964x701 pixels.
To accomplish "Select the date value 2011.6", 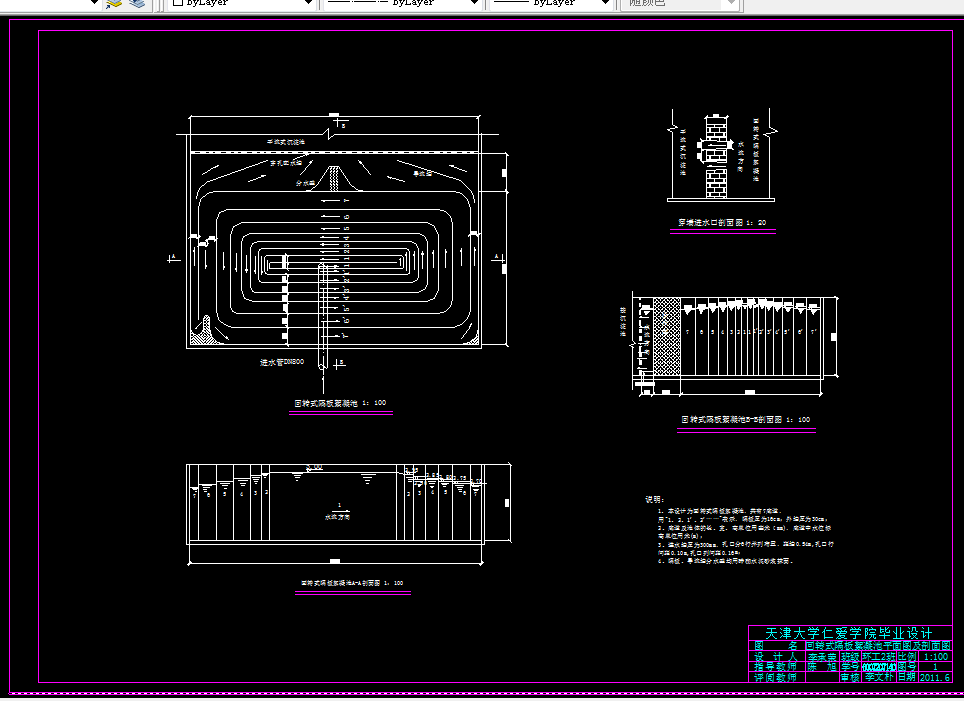I will tap(935, 677).
